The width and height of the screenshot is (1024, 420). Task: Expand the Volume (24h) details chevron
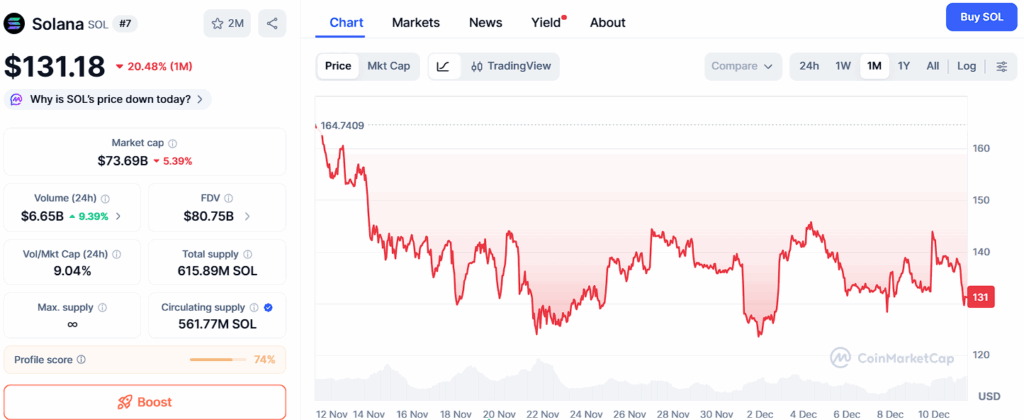[119, 216]
